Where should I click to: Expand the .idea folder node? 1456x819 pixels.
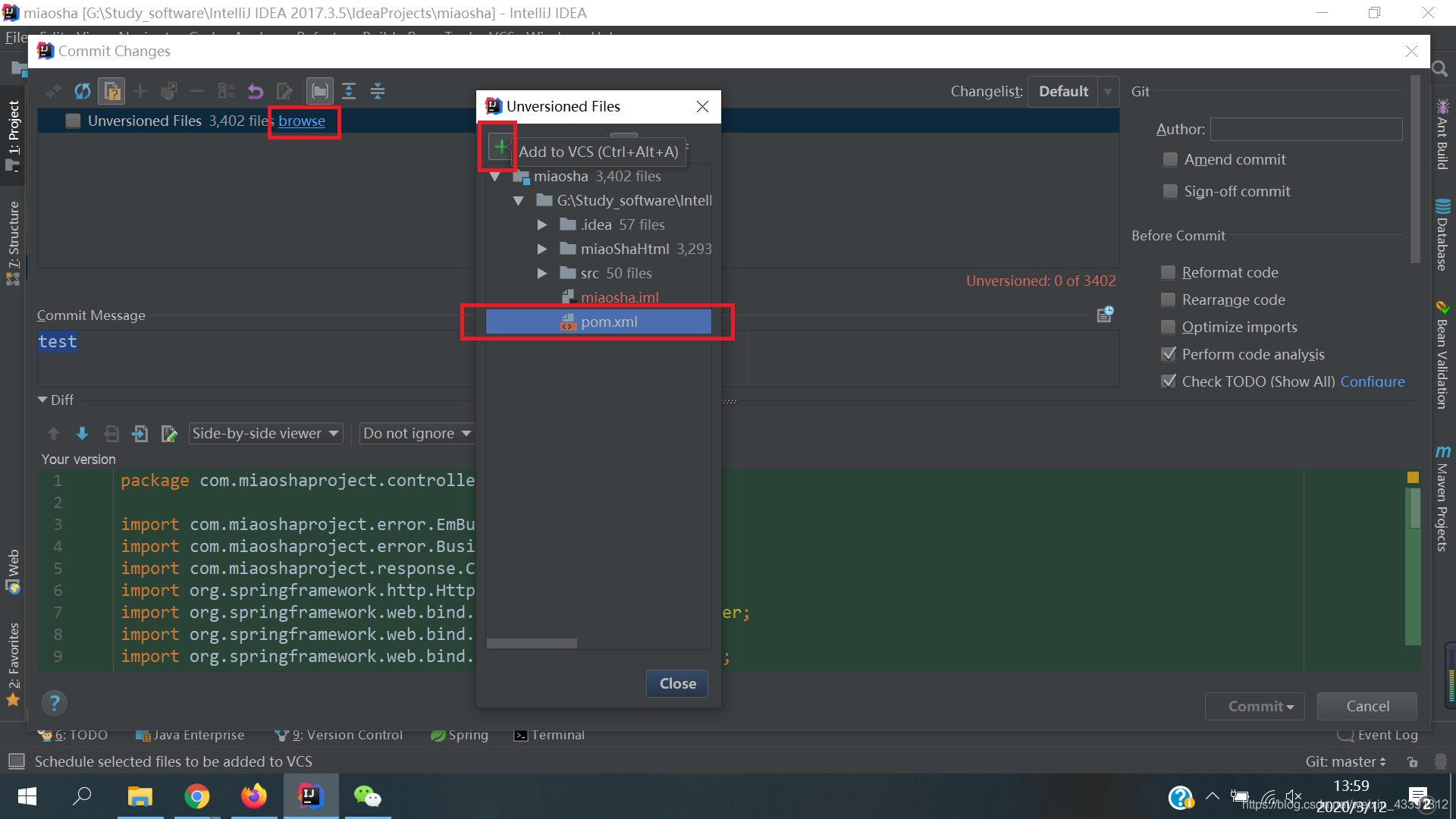tap(542, 225)
